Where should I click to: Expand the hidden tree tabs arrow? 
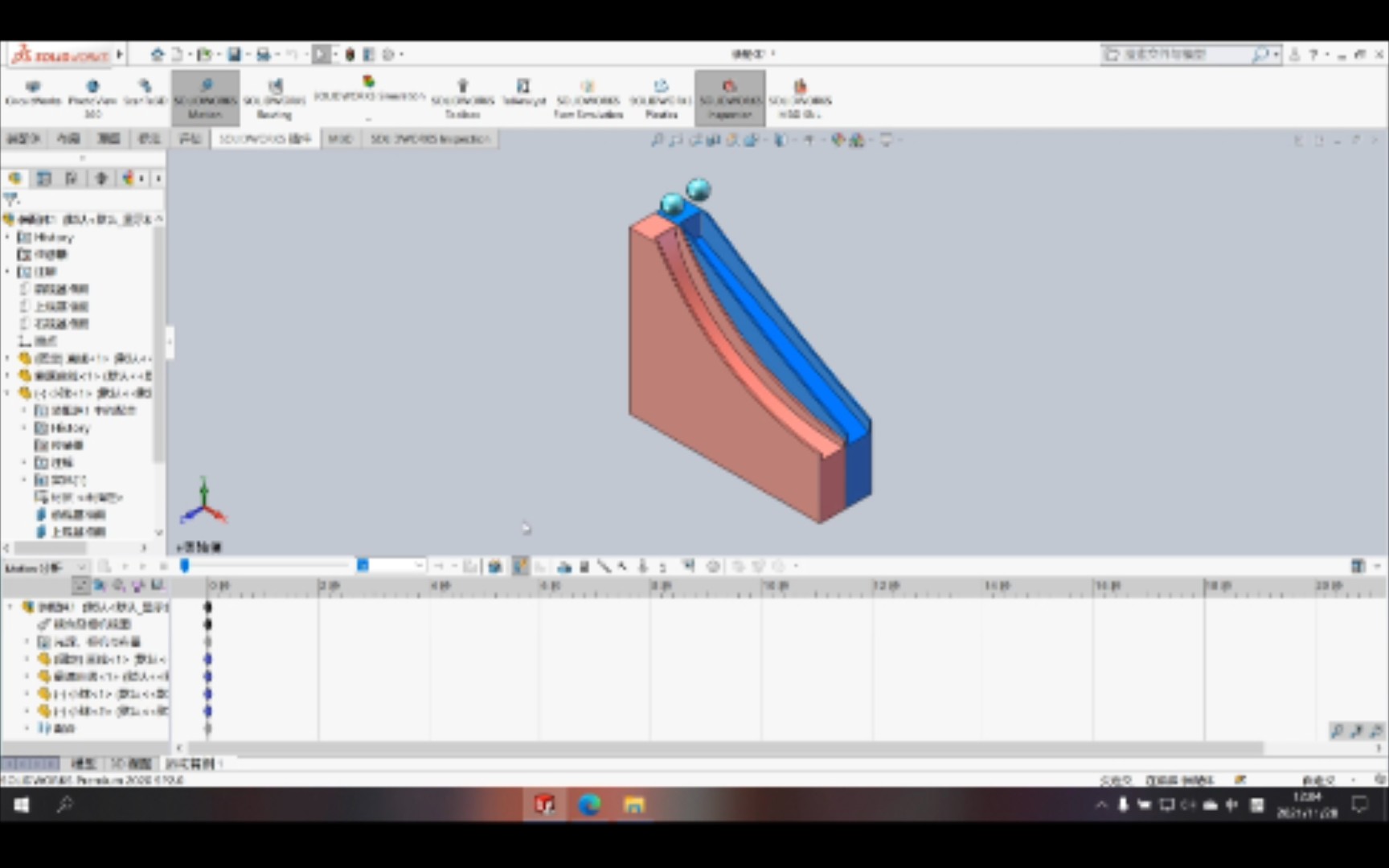coord(158,178)
